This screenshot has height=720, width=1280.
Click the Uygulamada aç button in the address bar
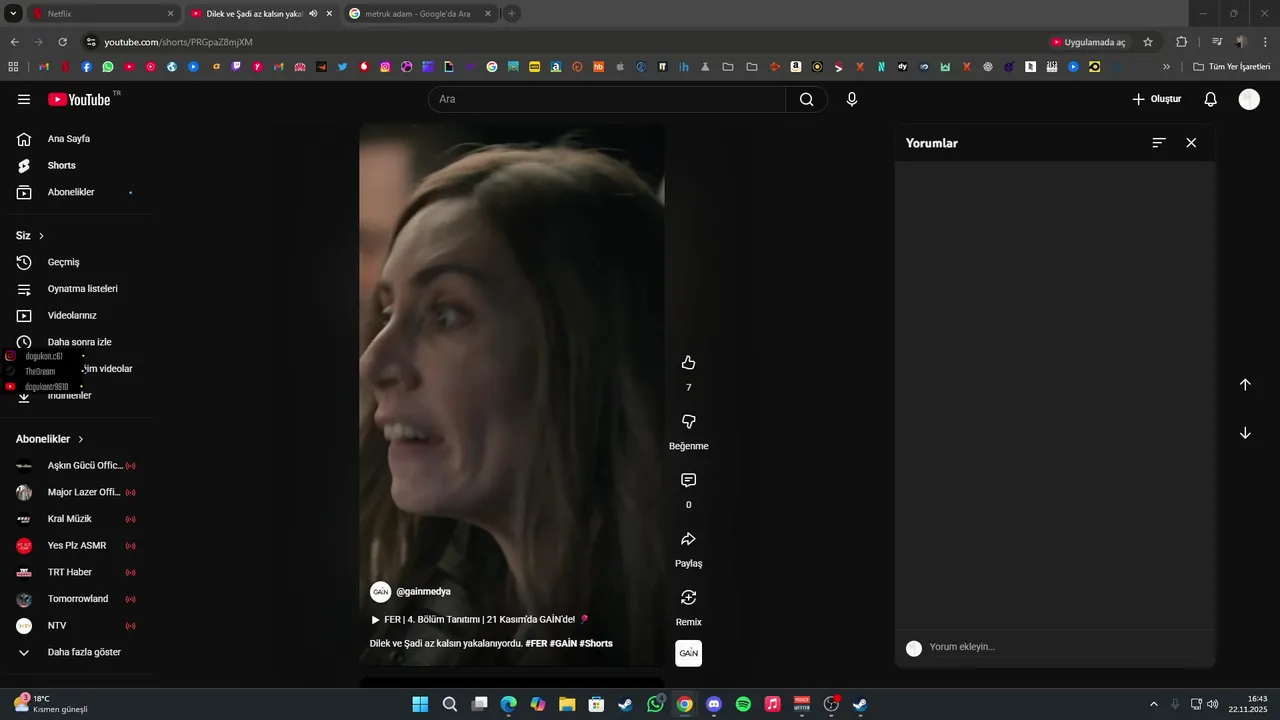[x=1088, y=42]
